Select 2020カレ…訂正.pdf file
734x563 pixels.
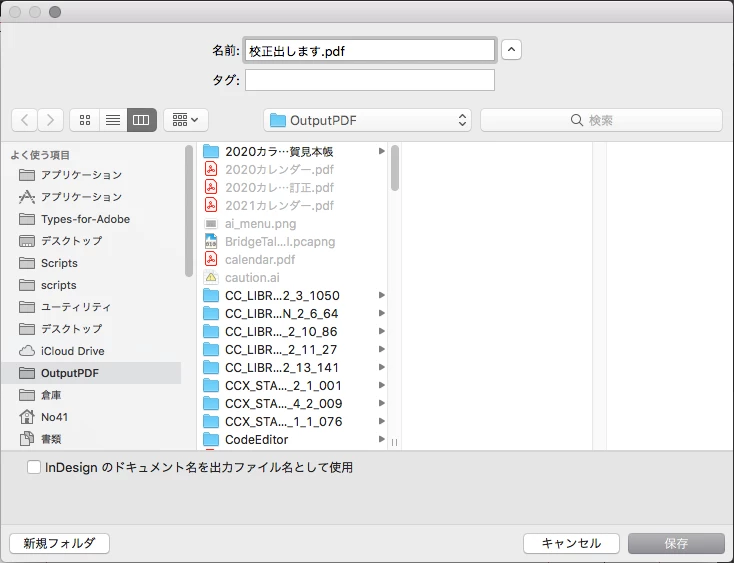point(293,188)
